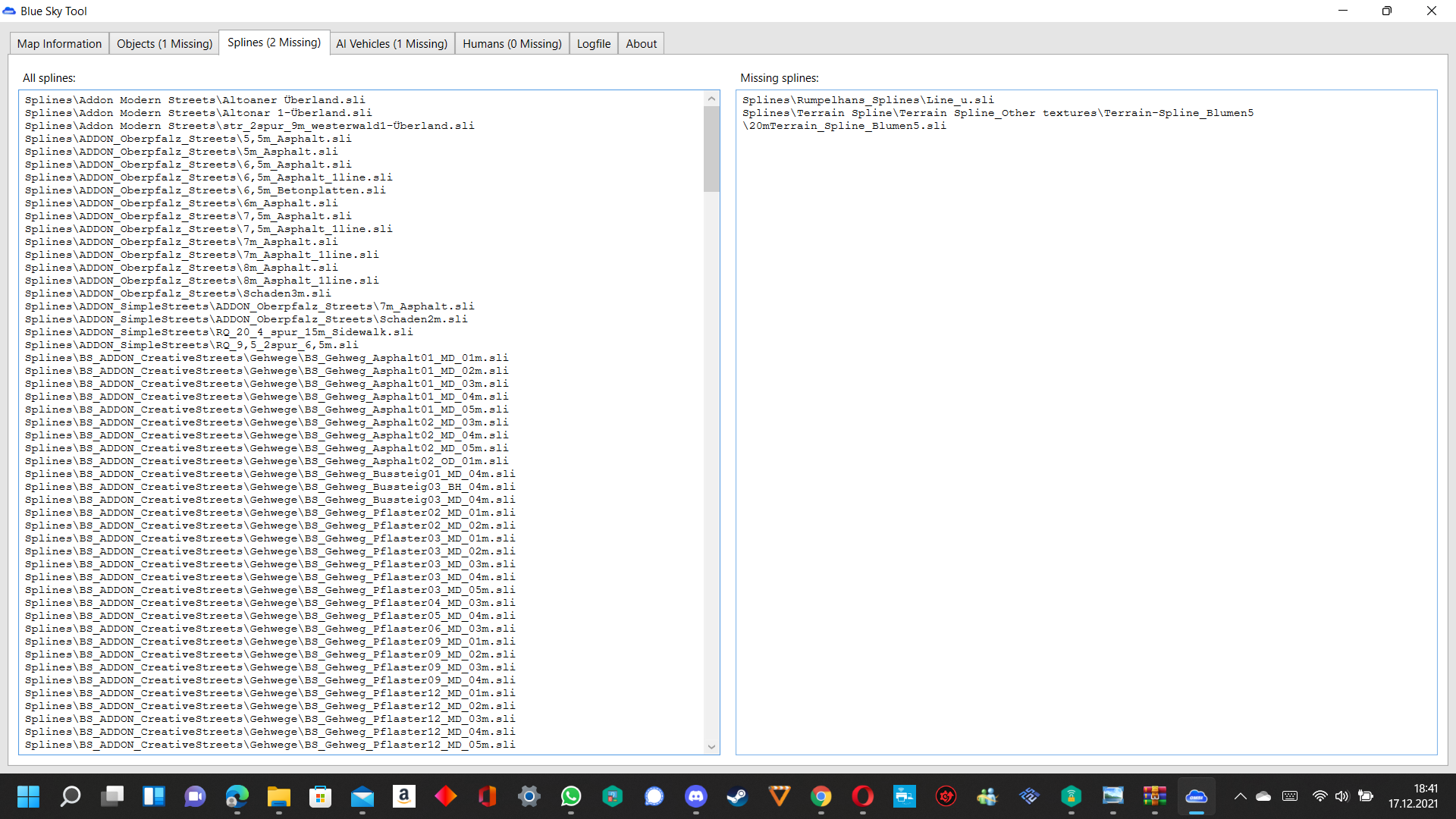Expand the hidden system tray icons chevron
1456x819 pixels.
(1240, 796)
